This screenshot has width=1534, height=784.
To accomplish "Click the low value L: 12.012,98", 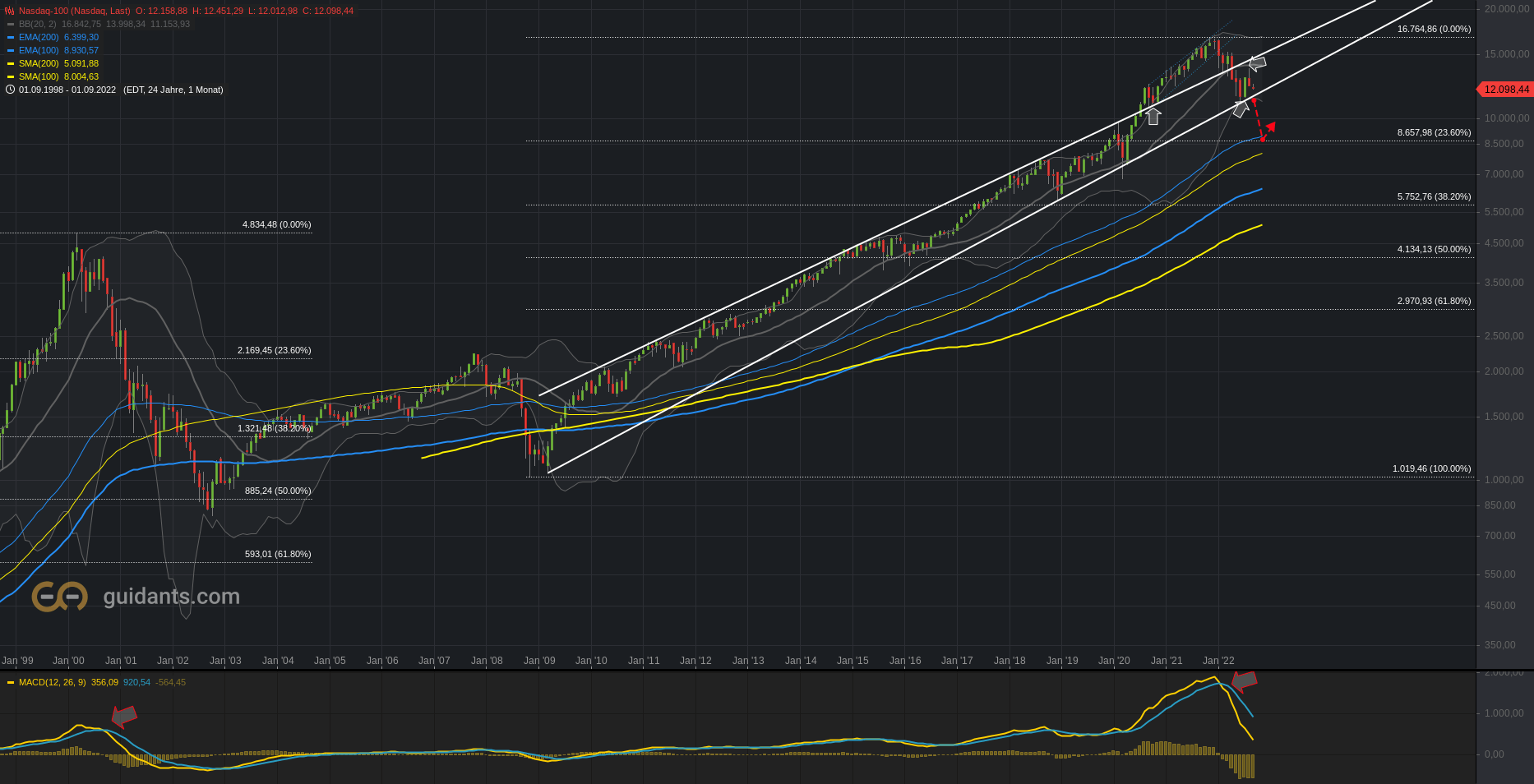I will [x=273, y=11].
